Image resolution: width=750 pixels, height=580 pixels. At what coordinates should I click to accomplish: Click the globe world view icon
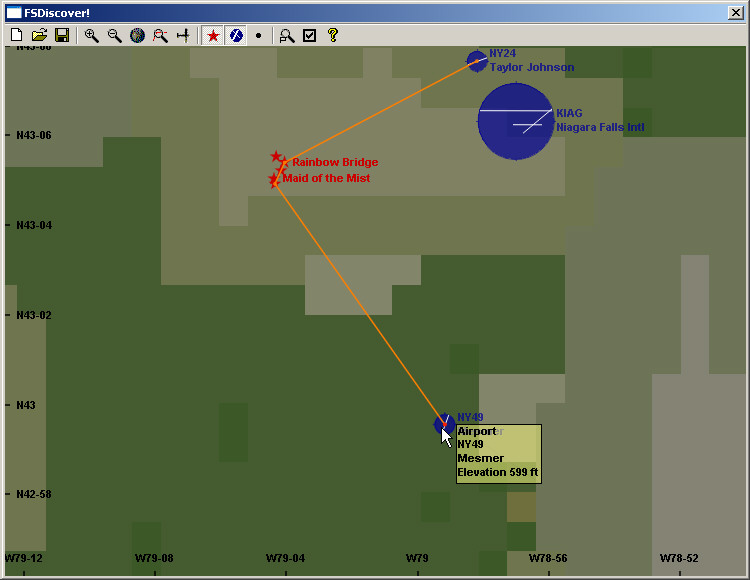pos(137,35)
